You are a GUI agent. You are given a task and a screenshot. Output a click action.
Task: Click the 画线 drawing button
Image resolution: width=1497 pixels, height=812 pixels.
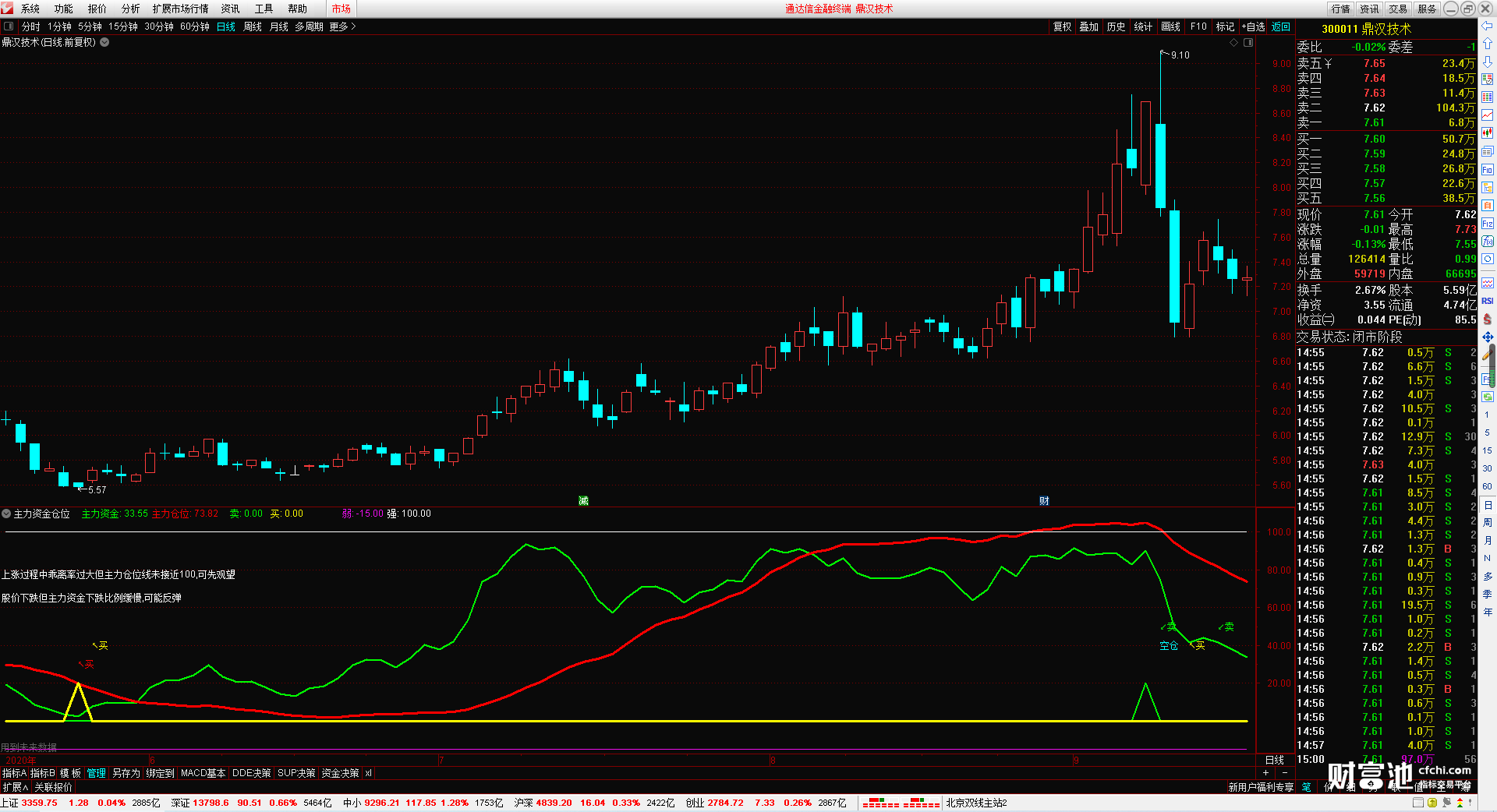1171,26
